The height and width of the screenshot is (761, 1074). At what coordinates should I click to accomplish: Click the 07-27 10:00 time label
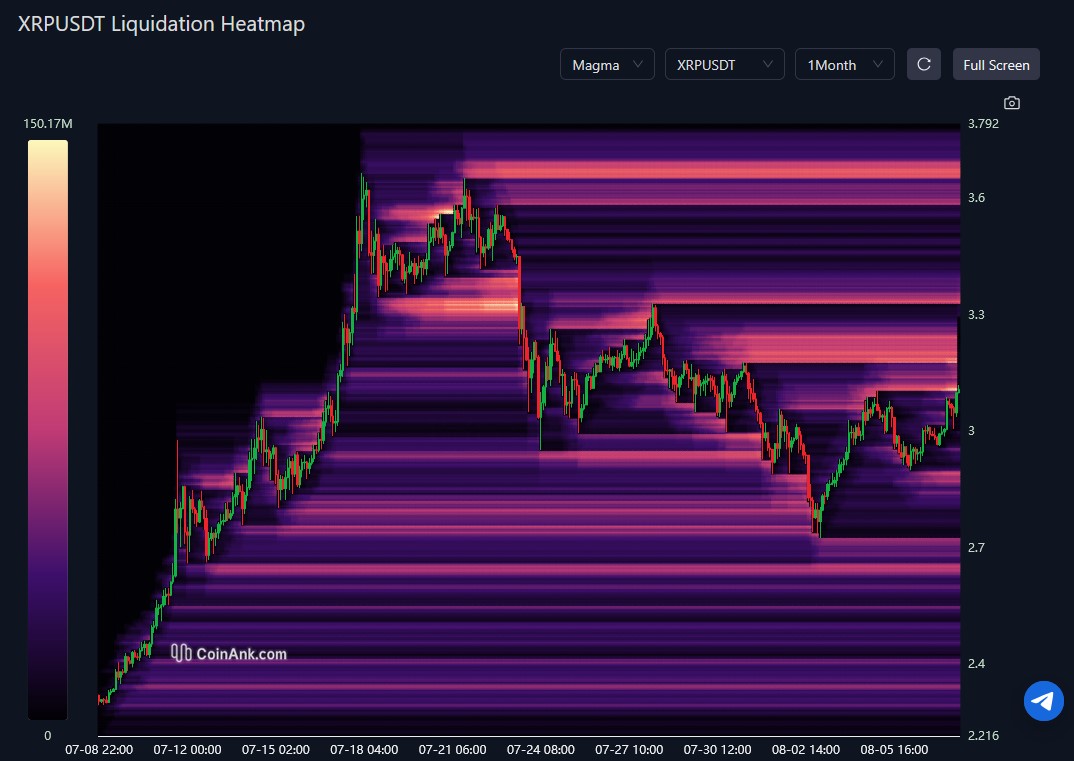(x=629, y=749)
